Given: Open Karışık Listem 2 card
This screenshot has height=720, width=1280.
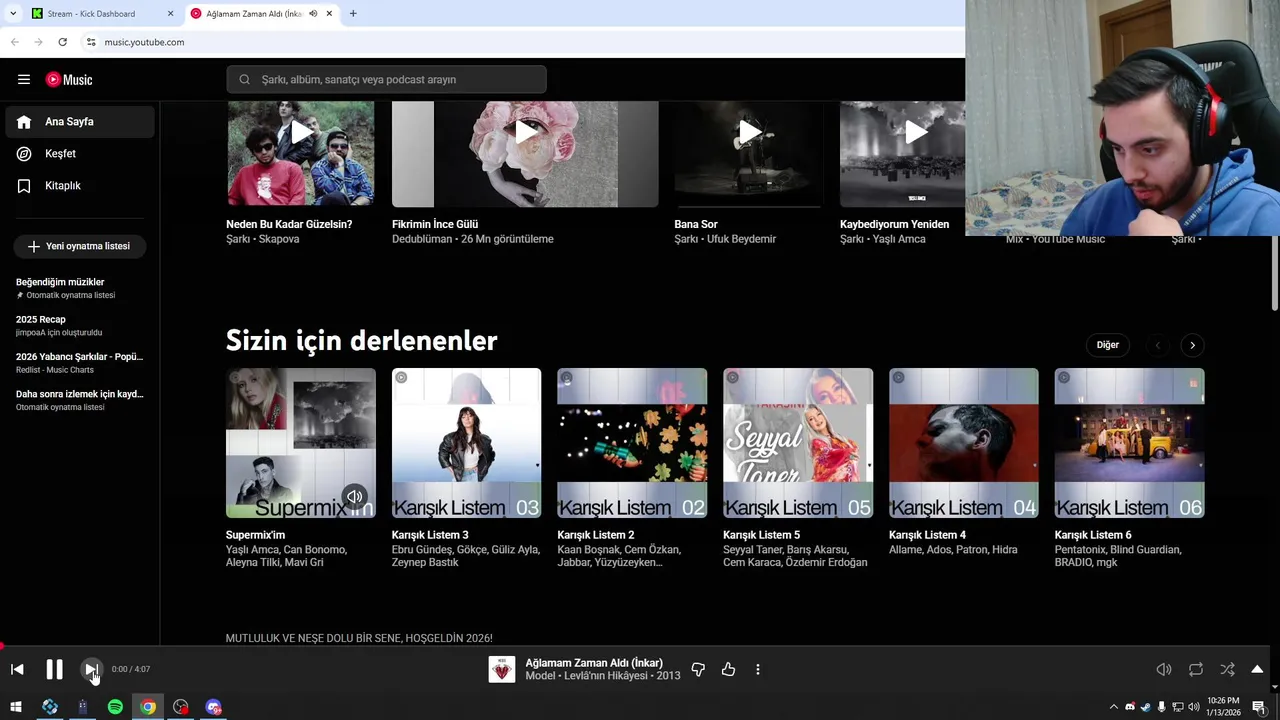Looking at the screenshot, I should click(x=632, y=443).
